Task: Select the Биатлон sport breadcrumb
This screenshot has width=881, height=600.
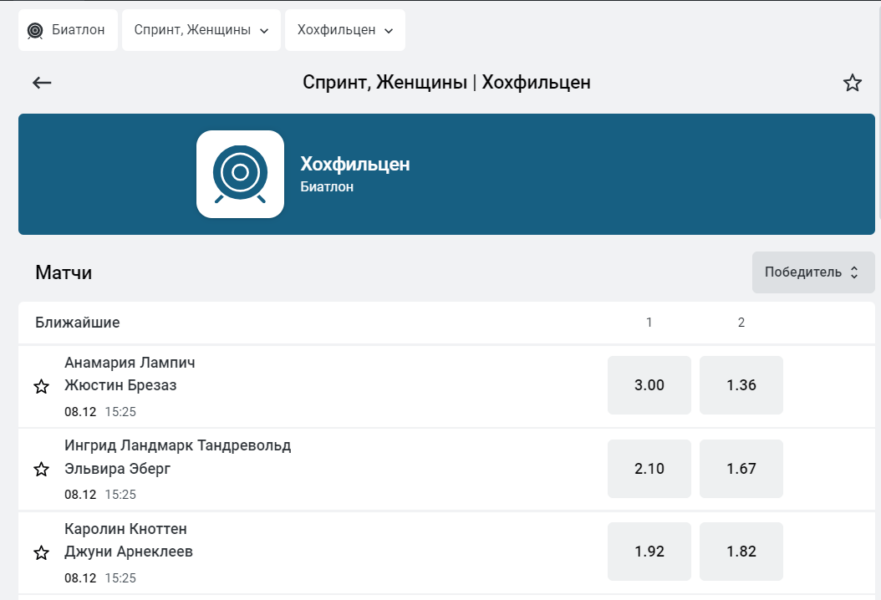Action: pyautogui.click(x=68, y=30)
